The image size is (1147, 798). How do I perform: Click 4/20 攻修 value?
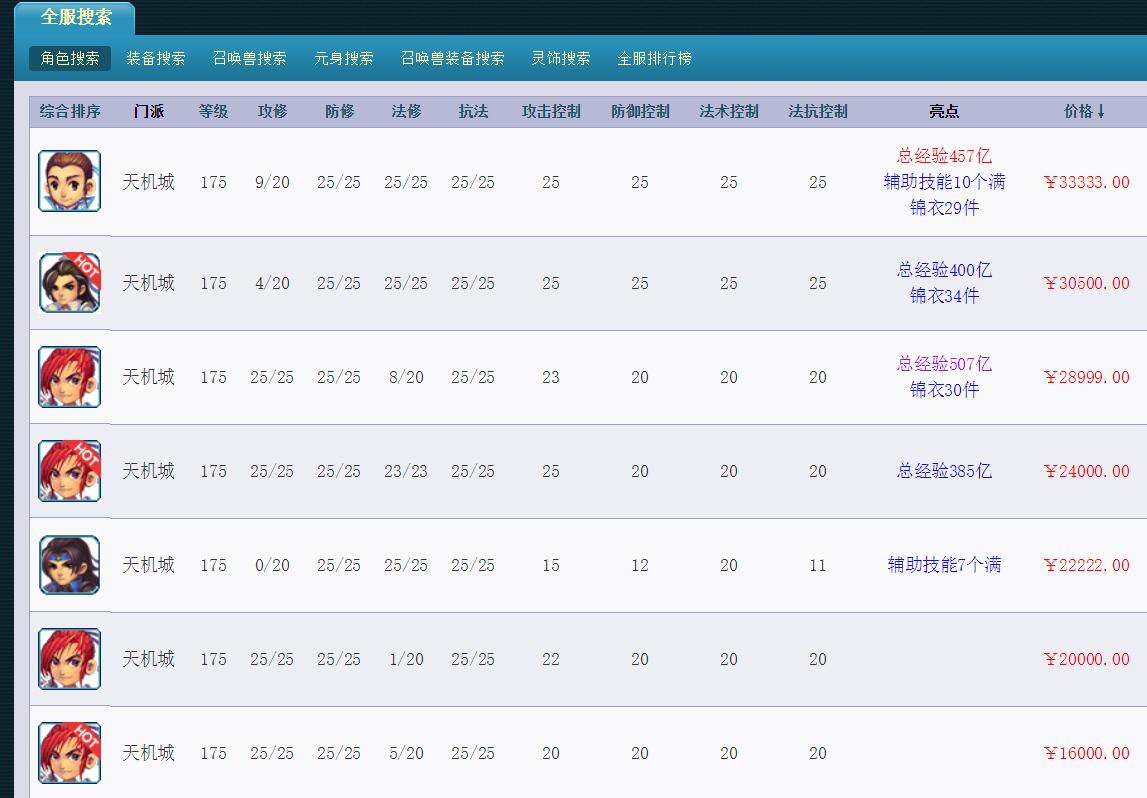point(272,283)
